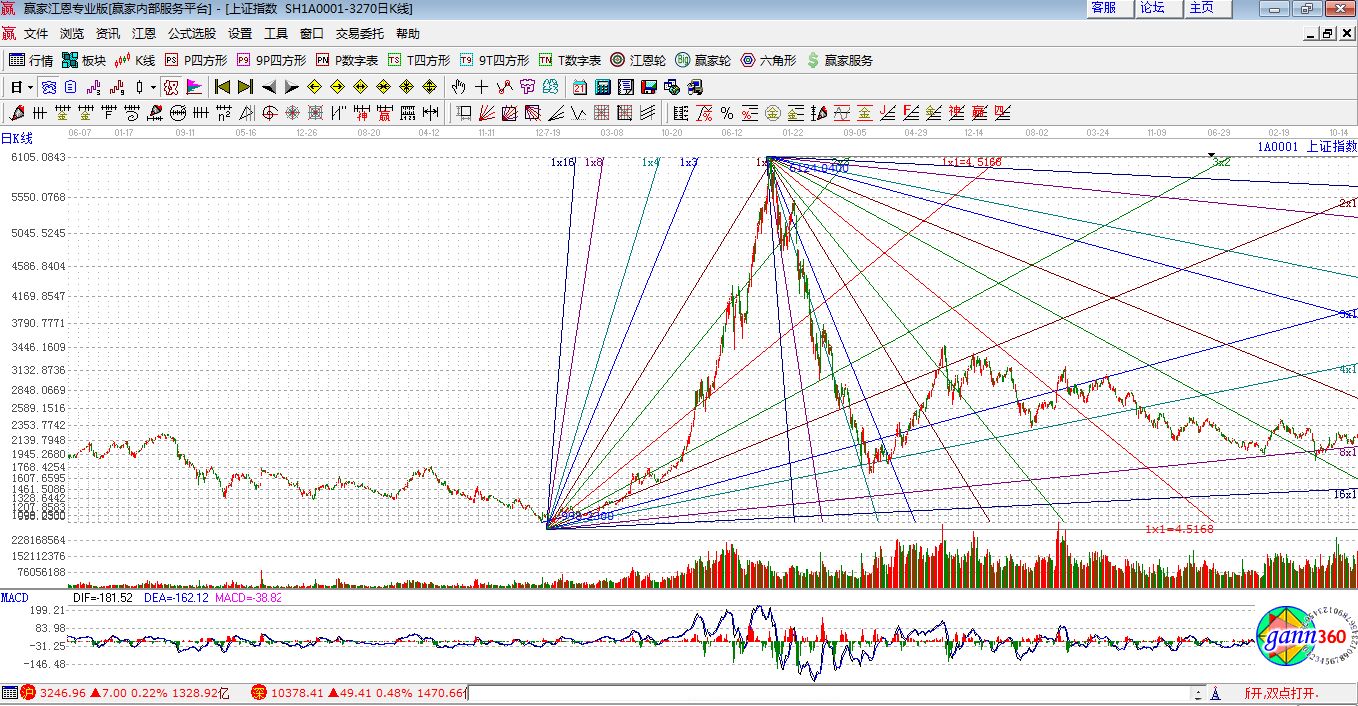Jump to last bar with green arrow
Screen dimensions: 1358x706
(245, 87)
